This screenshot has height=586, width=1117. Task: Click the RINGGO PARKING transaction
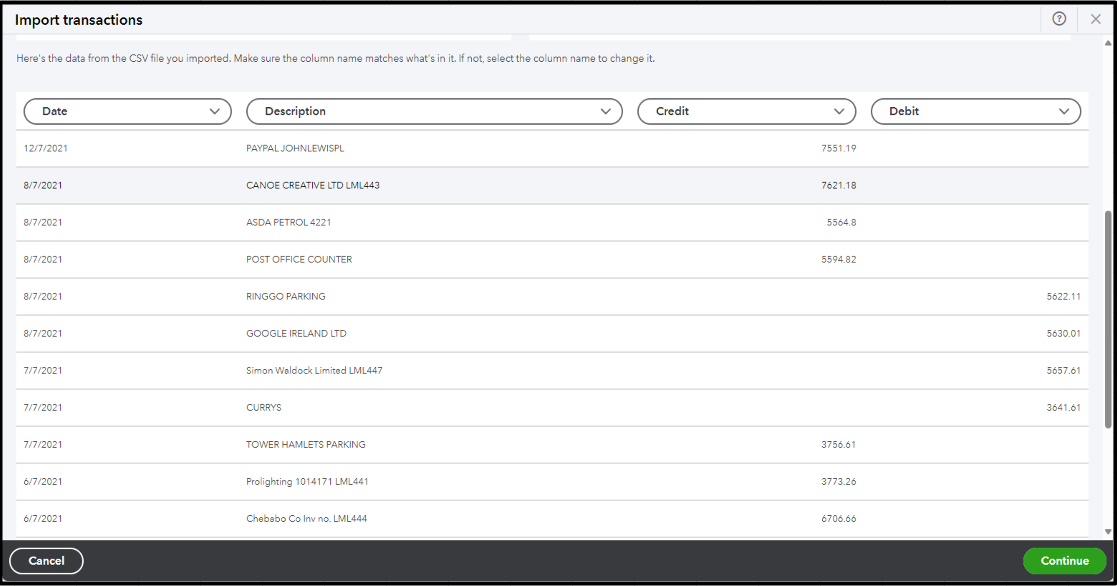(x=286, y=296)
